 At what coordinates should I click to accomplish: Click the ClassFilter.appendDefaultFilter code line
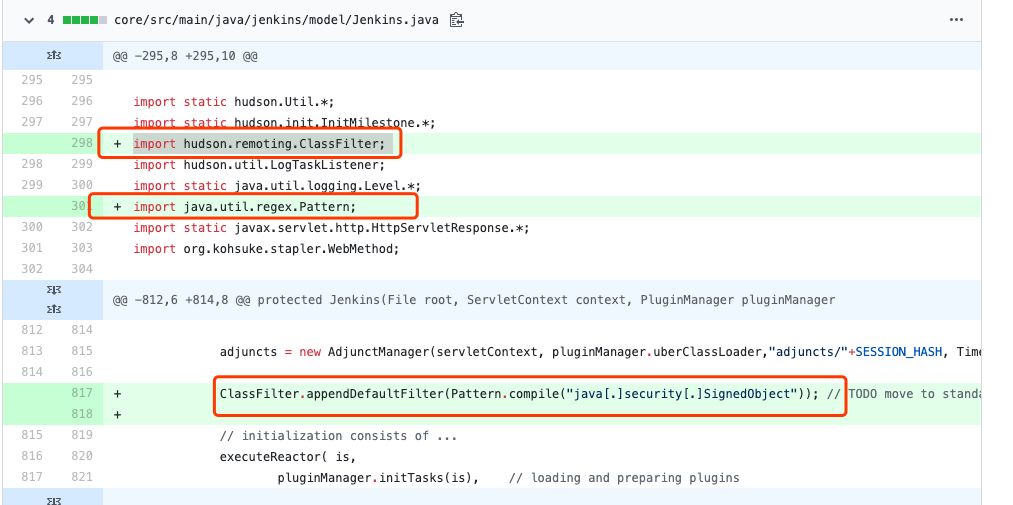519,393
